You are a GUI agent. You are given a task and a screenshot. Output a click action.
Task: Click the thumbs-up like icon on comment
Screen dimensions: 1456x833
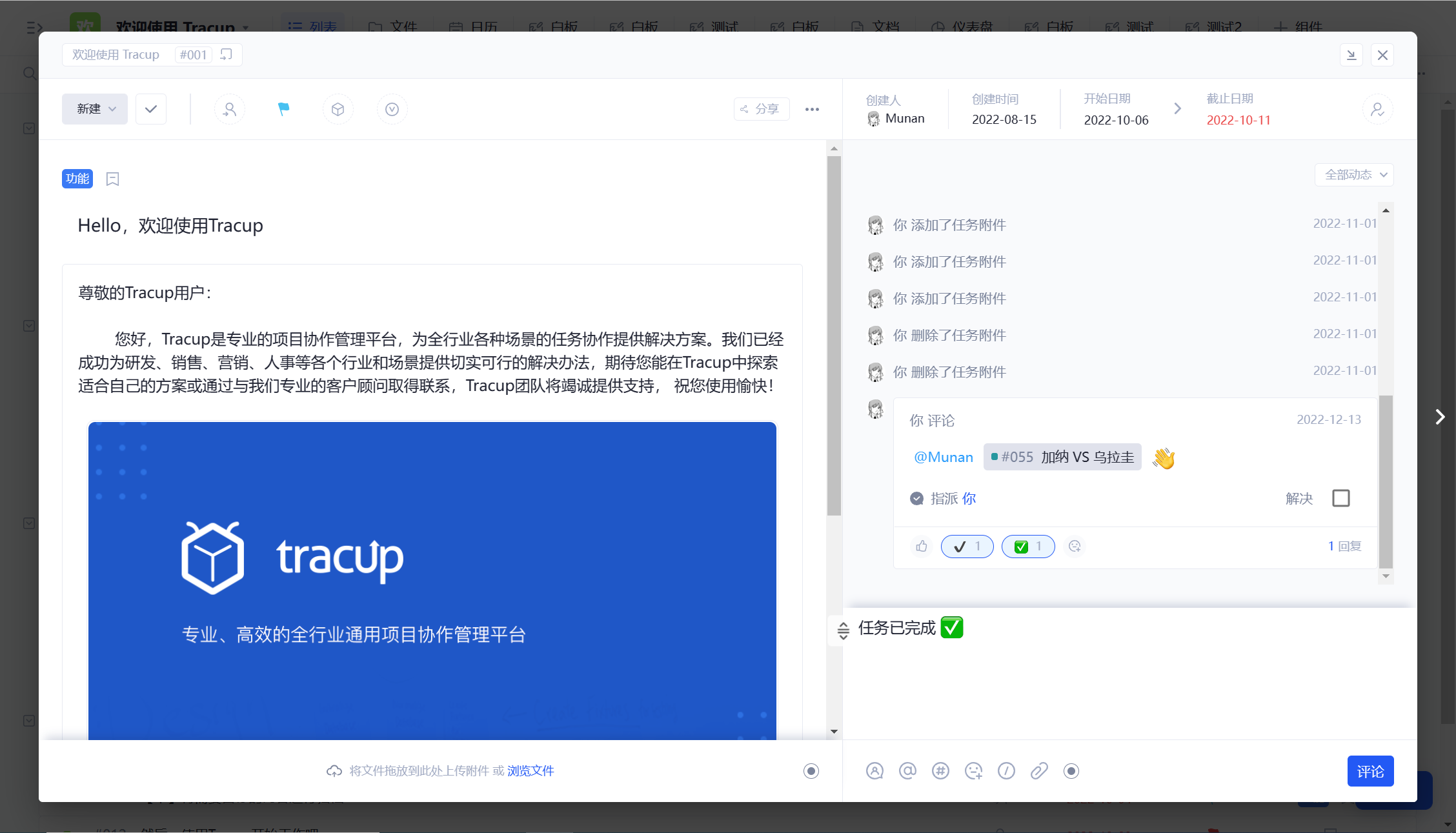click(921, 547)
